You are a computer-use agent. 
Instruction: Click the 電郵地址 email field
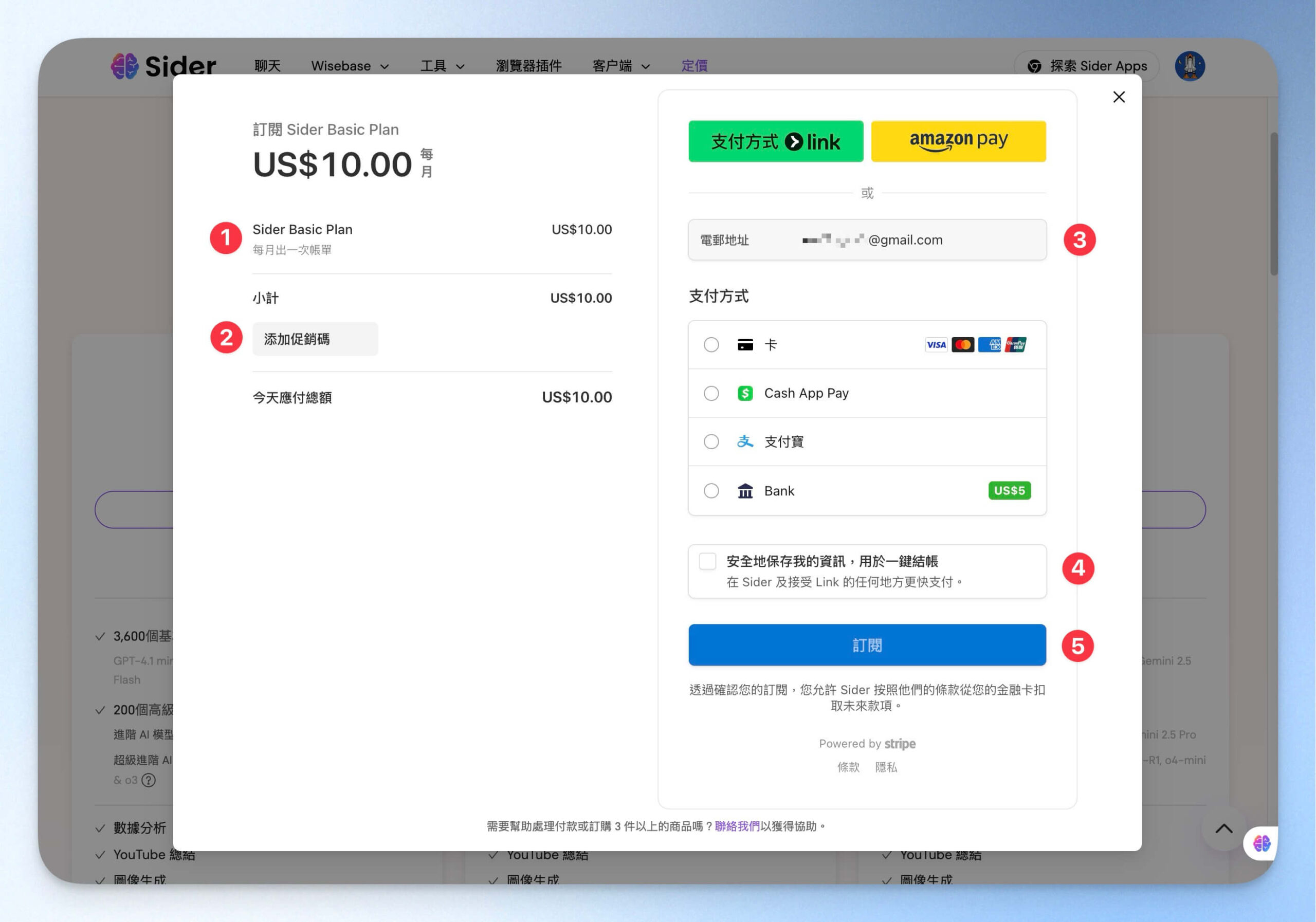click(867, 239)
